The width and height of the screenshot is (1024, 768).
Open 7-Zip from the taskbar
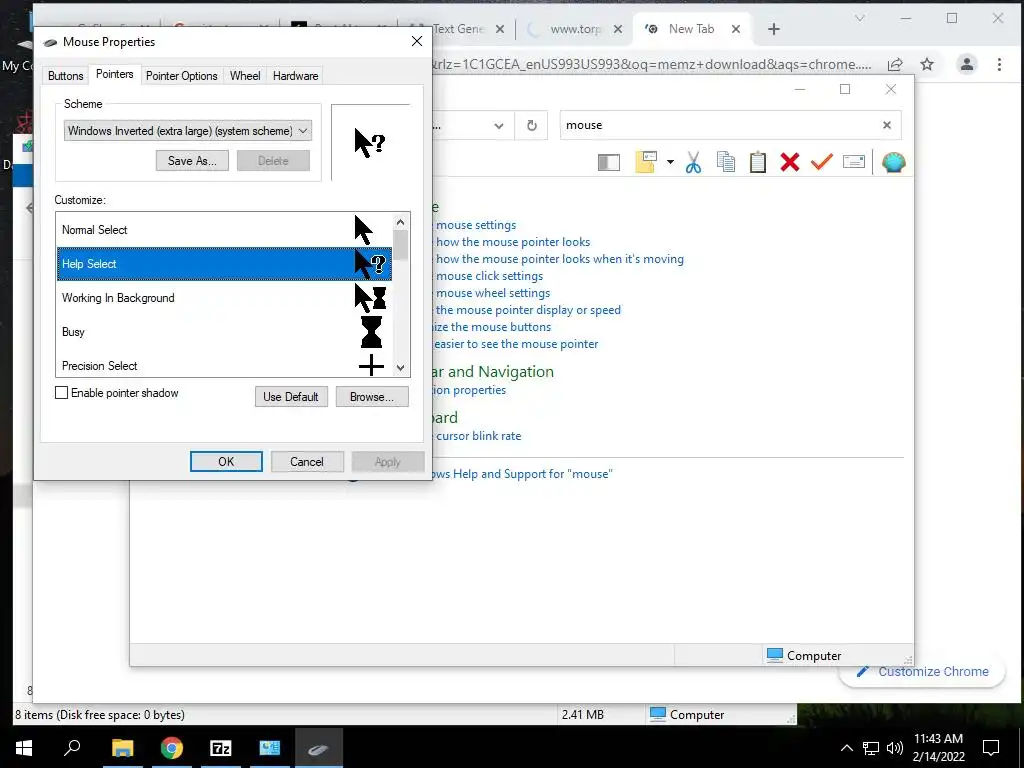pos(220,748)
